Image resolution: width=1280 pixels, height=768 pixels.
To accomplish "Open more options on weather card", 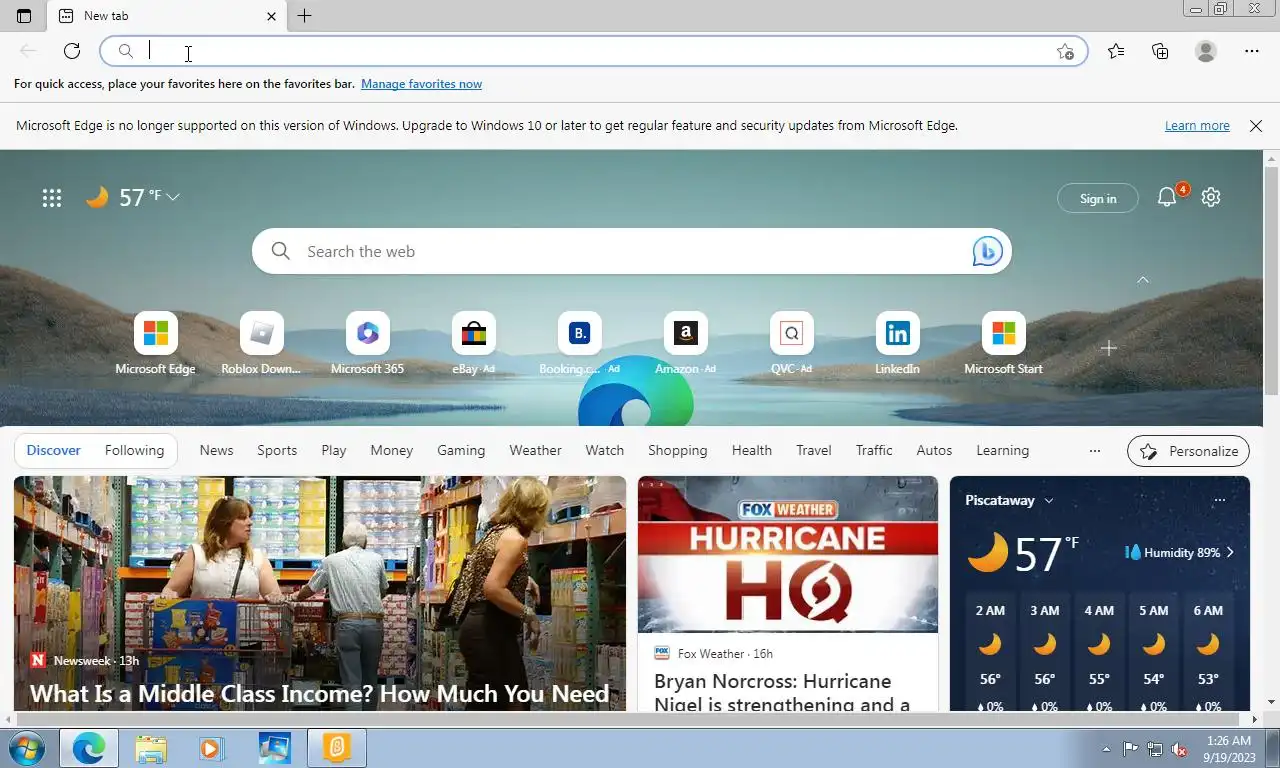I will coord(1219,500).
